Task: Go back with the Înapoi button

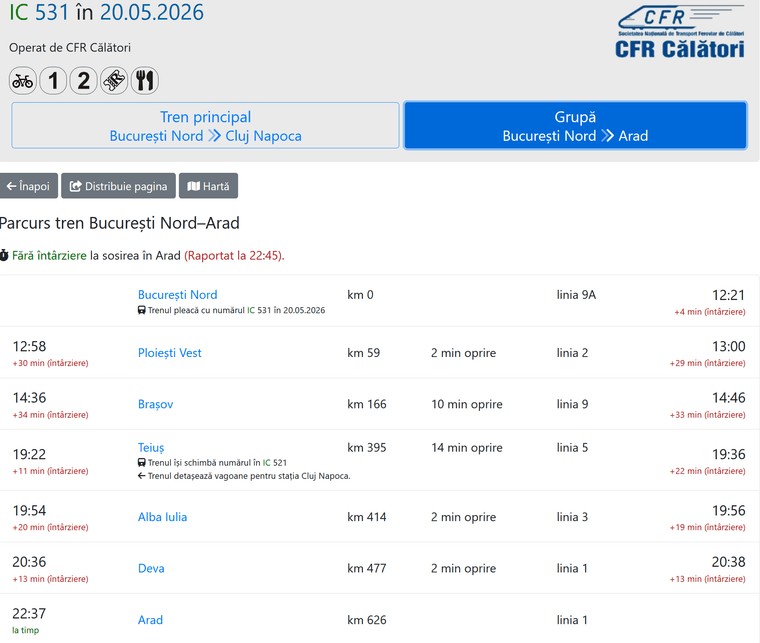Action: (x=29, y=186)
